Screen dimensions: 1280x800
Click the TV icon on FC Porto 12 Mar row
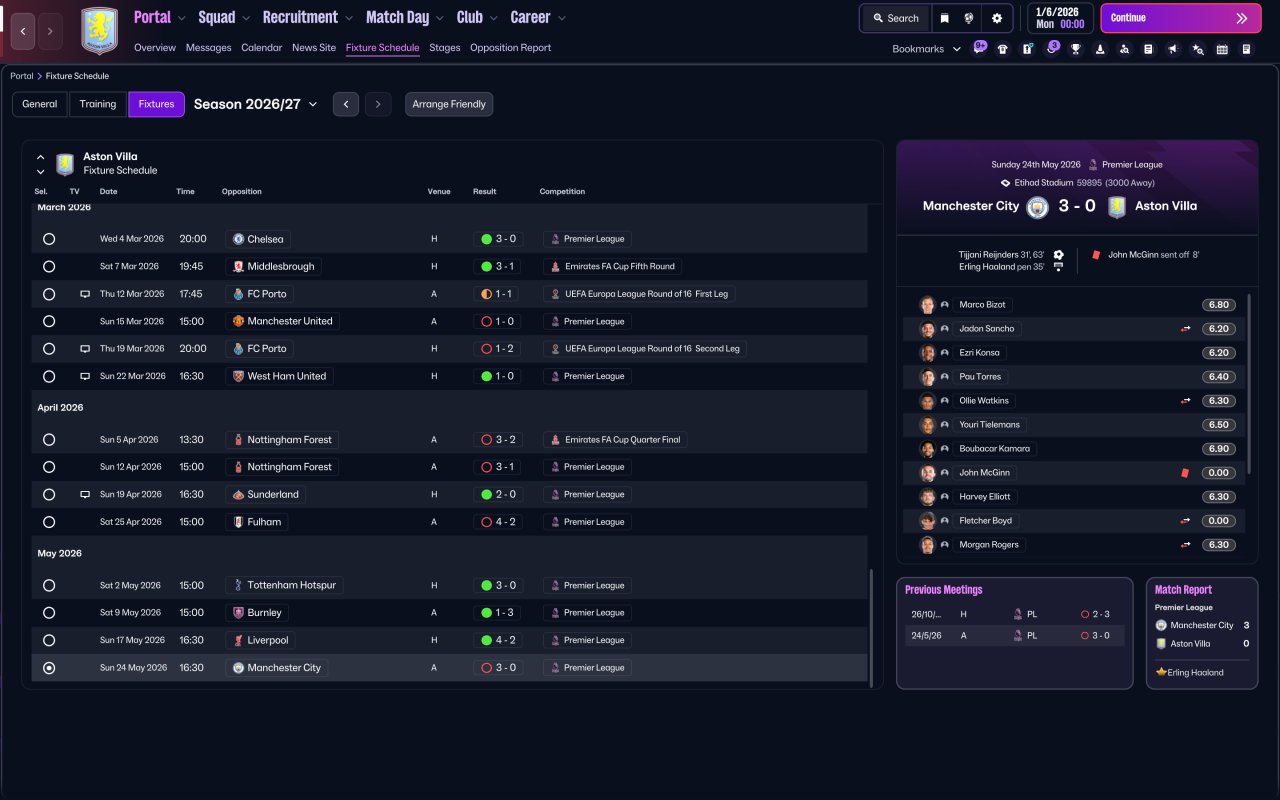(x=85, y=294)
